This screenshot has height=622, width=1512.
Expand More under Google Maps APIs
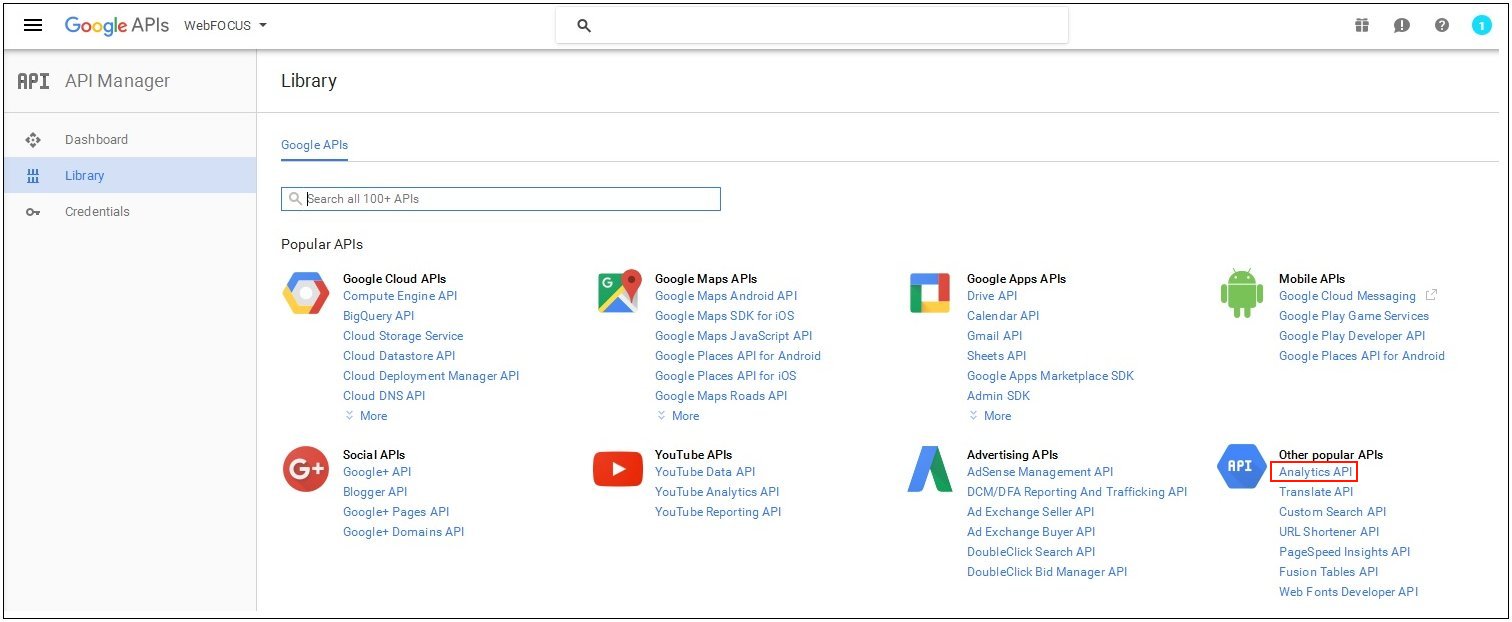click(x=678, y=416)
